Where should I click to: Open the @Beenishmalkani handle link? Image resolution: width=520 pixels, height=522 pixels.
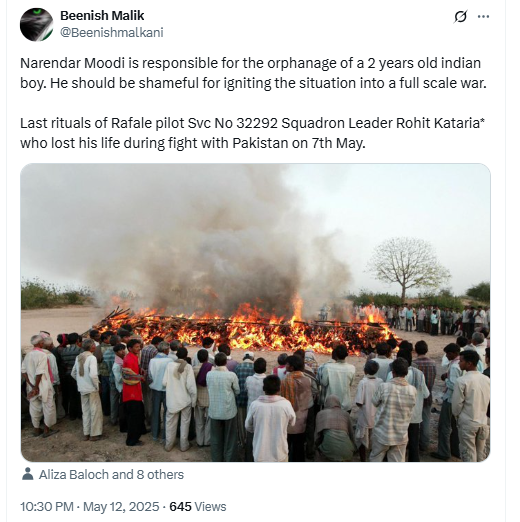[x=112, y=32]
